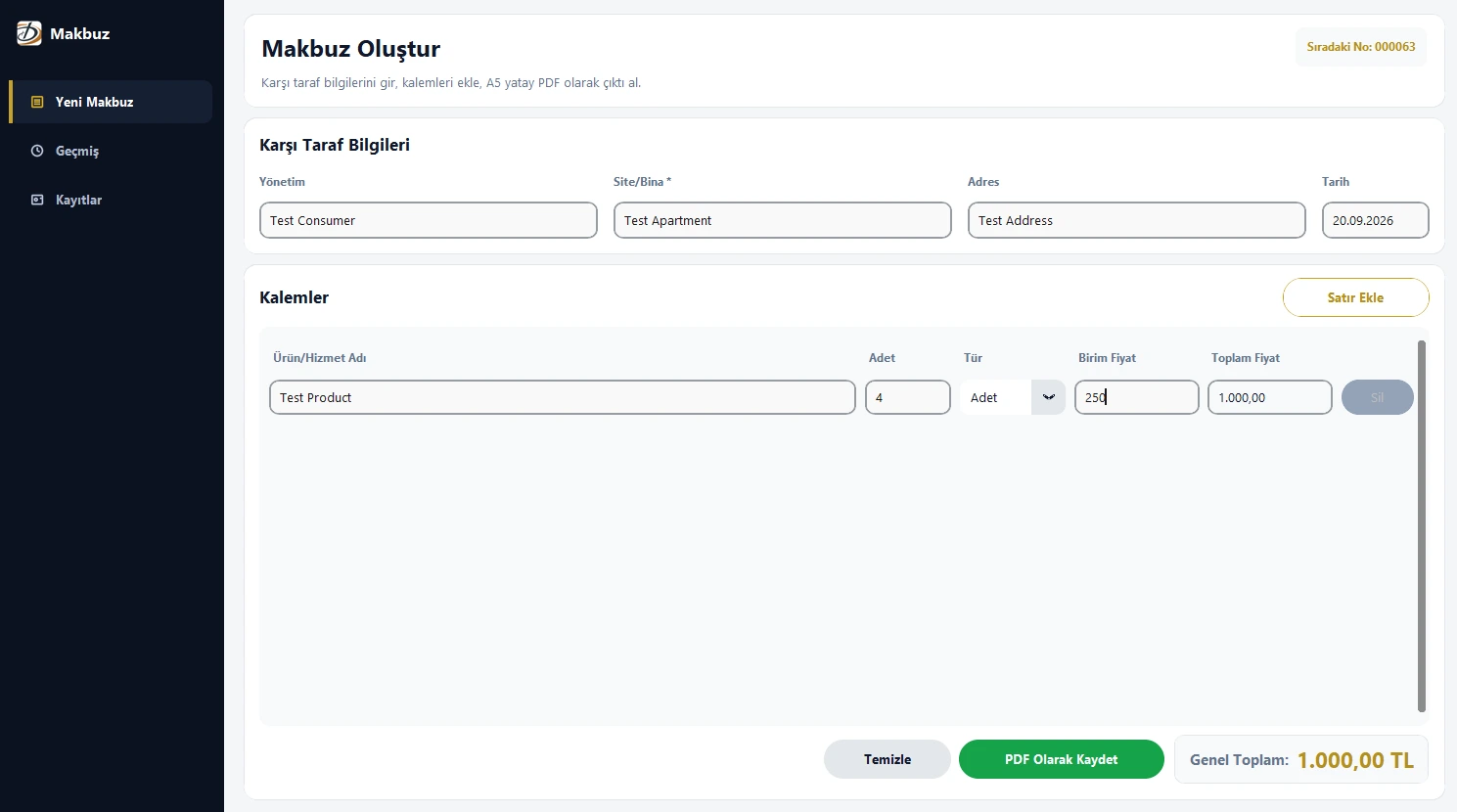Clear the form with Temizle
1457x812 pixels.
pyautogui.click(x=887, y=759)
